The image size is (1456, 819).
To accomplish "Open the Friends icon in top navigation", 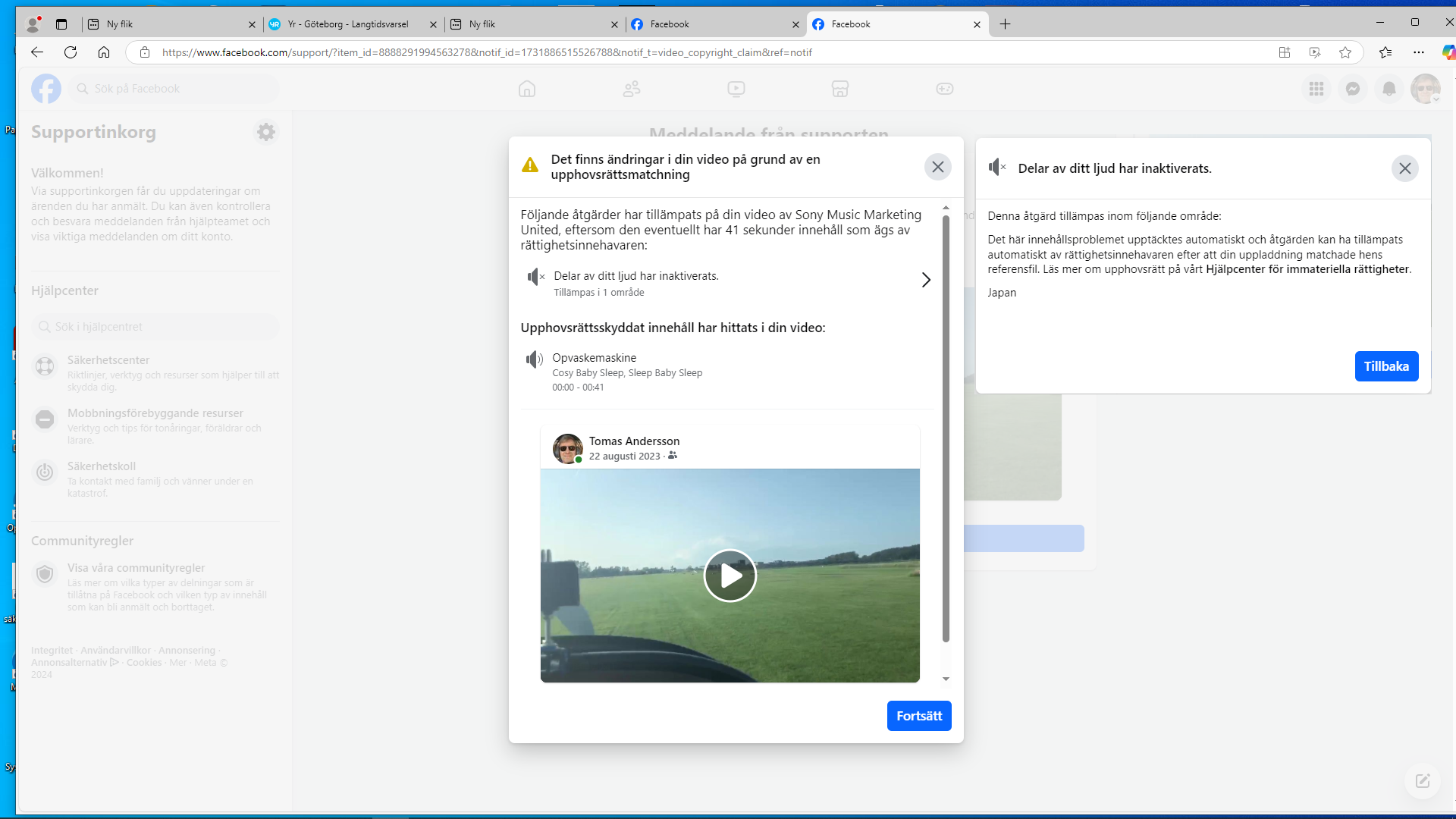I will [x=632, y=89].
